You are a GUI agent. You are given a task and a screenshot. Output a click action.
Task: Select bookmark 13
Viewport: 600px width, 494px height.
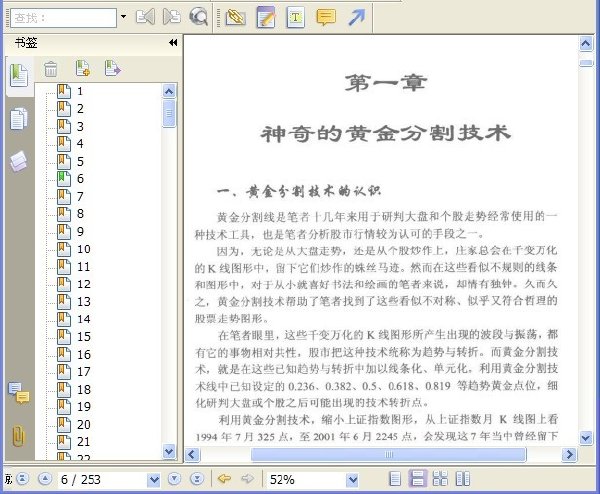coord(73,302)
